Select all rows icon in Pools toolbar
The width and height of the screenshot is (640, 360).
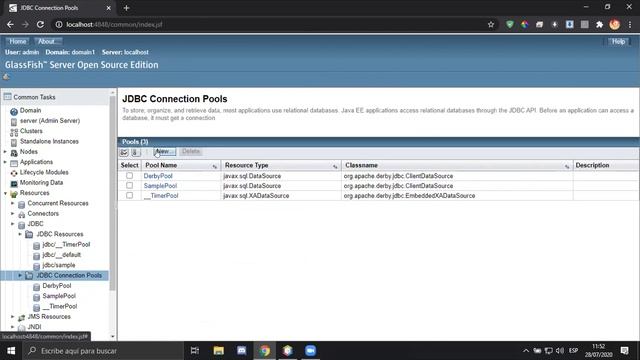[124, 152]
